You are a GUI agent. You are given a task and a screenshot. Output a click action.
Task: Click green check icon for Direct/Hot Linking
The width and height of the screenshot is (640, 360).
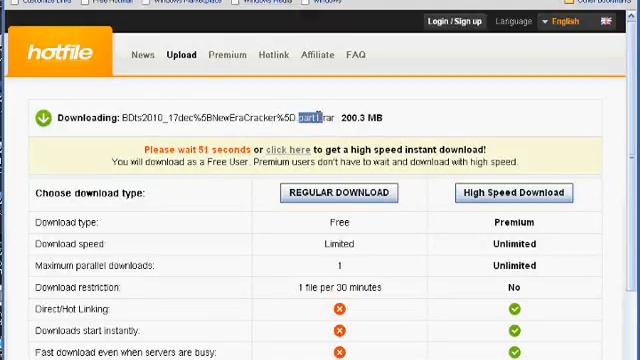coord(514,309)
